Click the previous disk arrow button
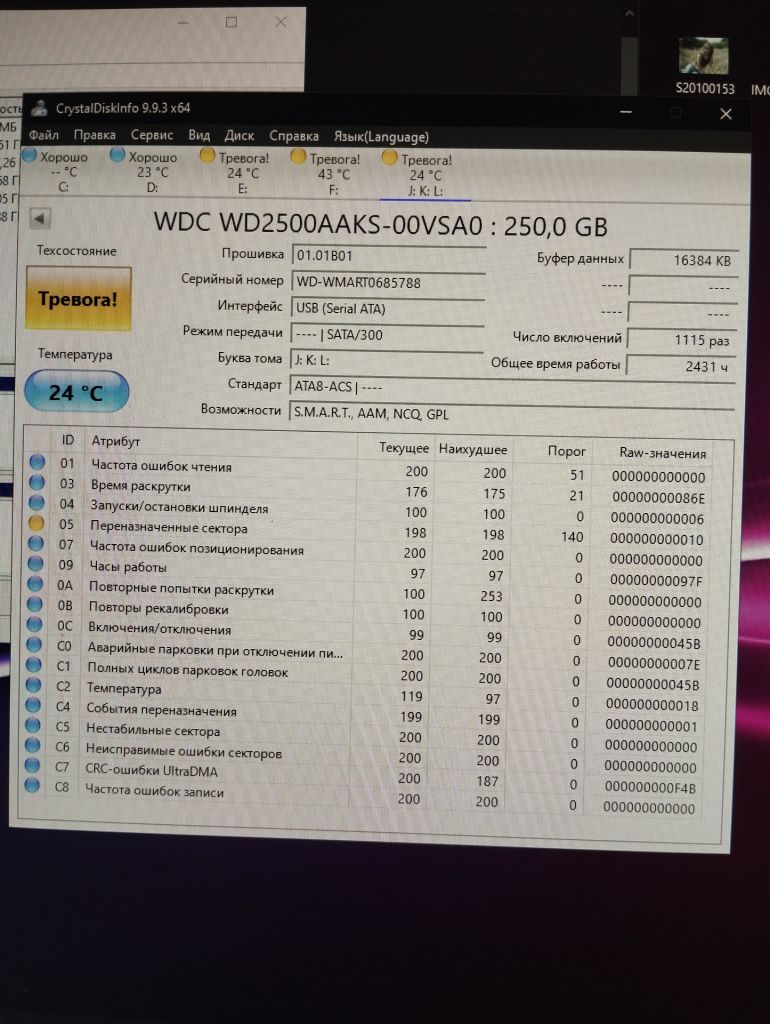770x1024 pixels. (40, 219)
